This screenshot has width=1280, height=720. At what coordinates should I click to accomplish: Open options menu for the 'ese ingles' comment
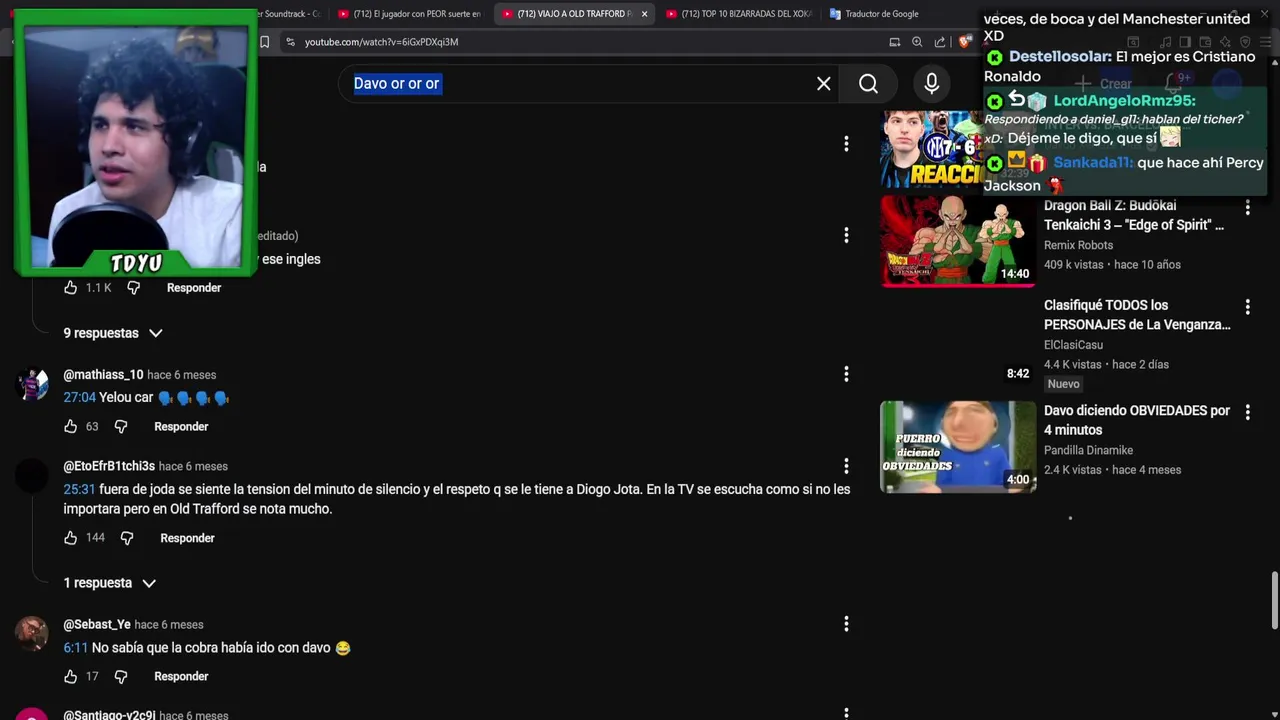click(x=846, y=235)
